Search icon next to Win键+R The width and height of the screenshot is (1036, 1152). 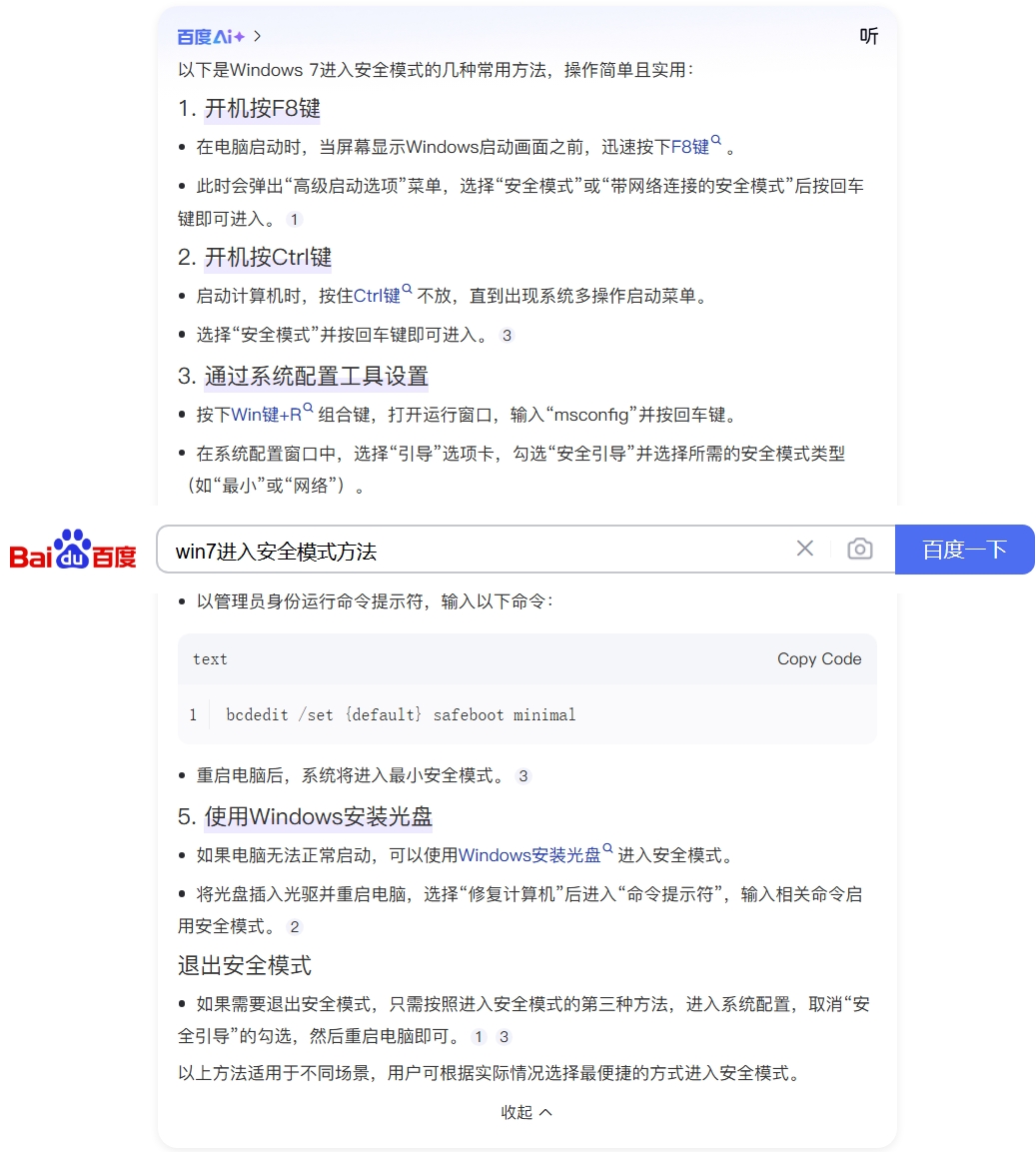[x=308, y=408]
